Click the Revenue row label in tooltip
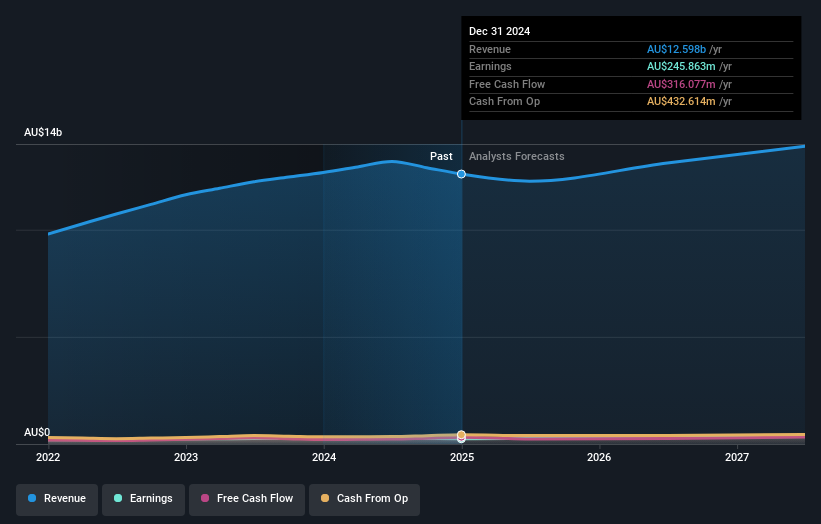 490,49
